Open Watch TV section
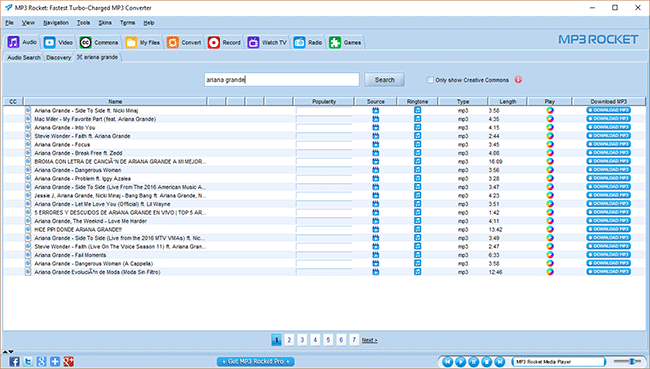650x369 pixels. 267,42
